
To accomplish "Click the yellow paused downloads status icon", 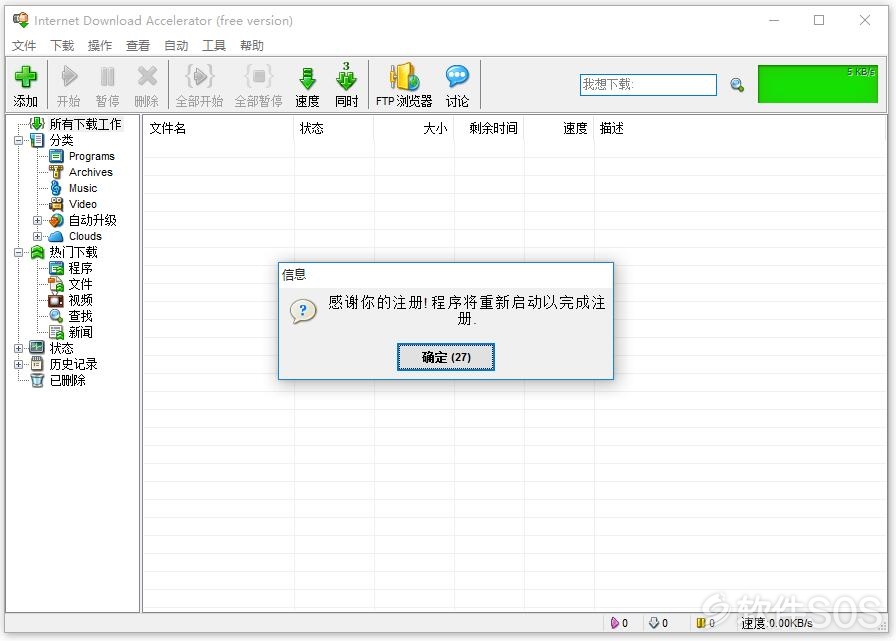I will coord(701,623).
